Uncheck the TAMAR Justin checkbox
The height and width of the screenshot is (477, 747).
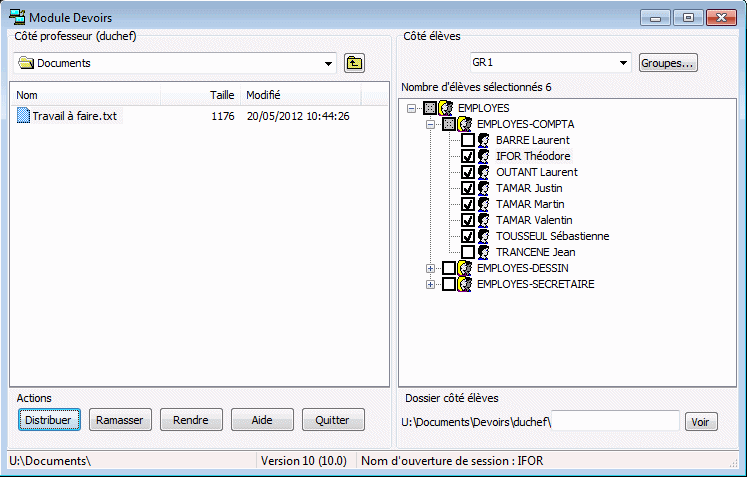(x=468, y=188)
